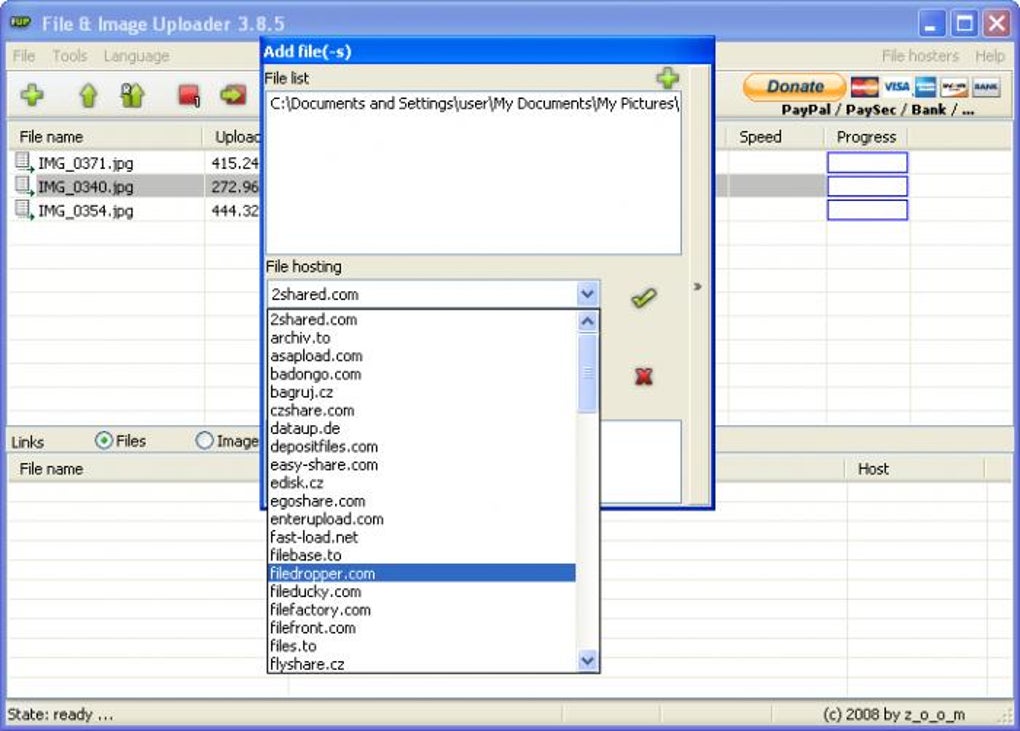Choose flyshare.cz from the hosting list

tap(422, 663)
